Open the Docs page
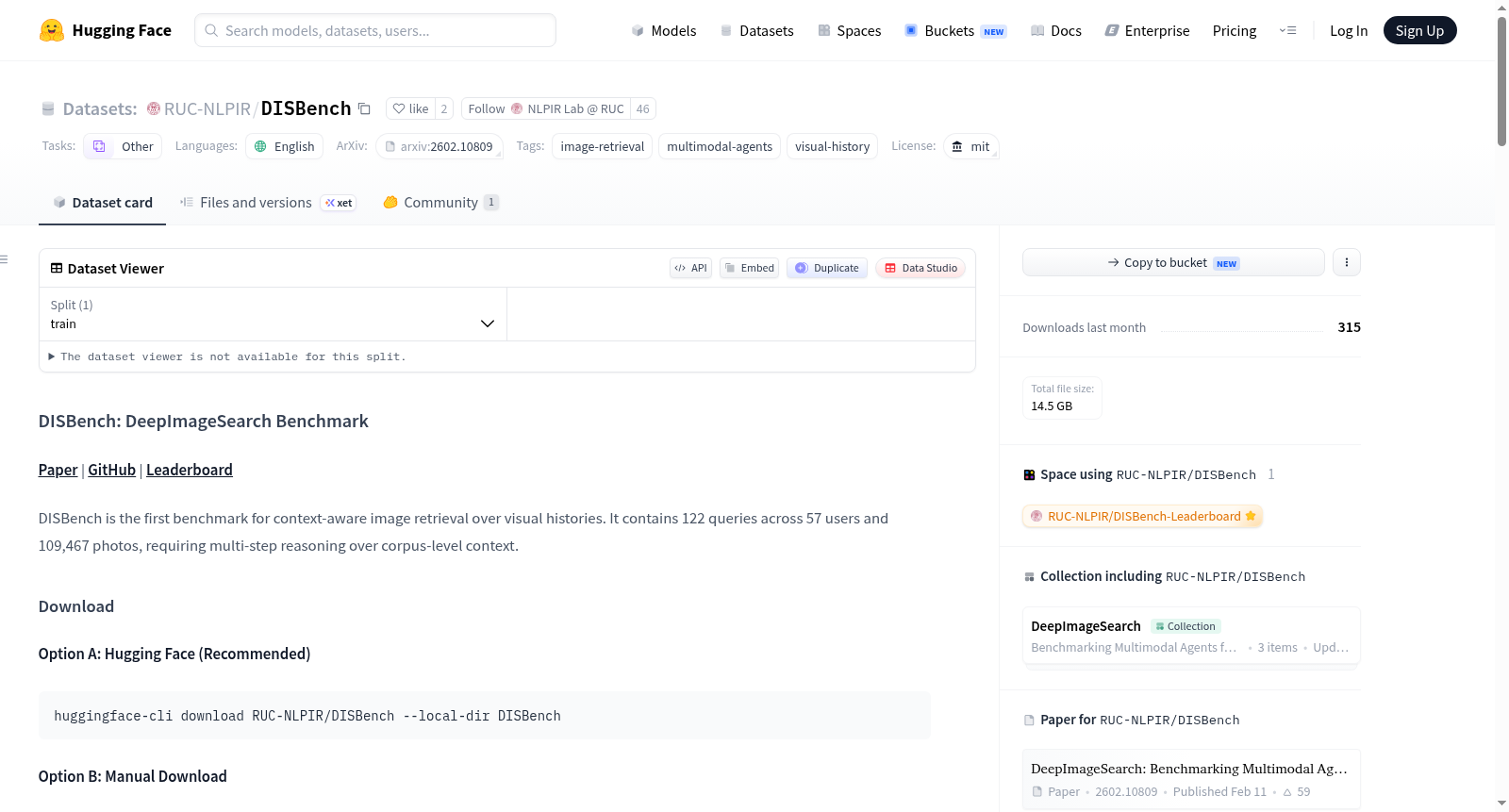This screenshot has width=1509, height=812. click(x=1056, y=30)
